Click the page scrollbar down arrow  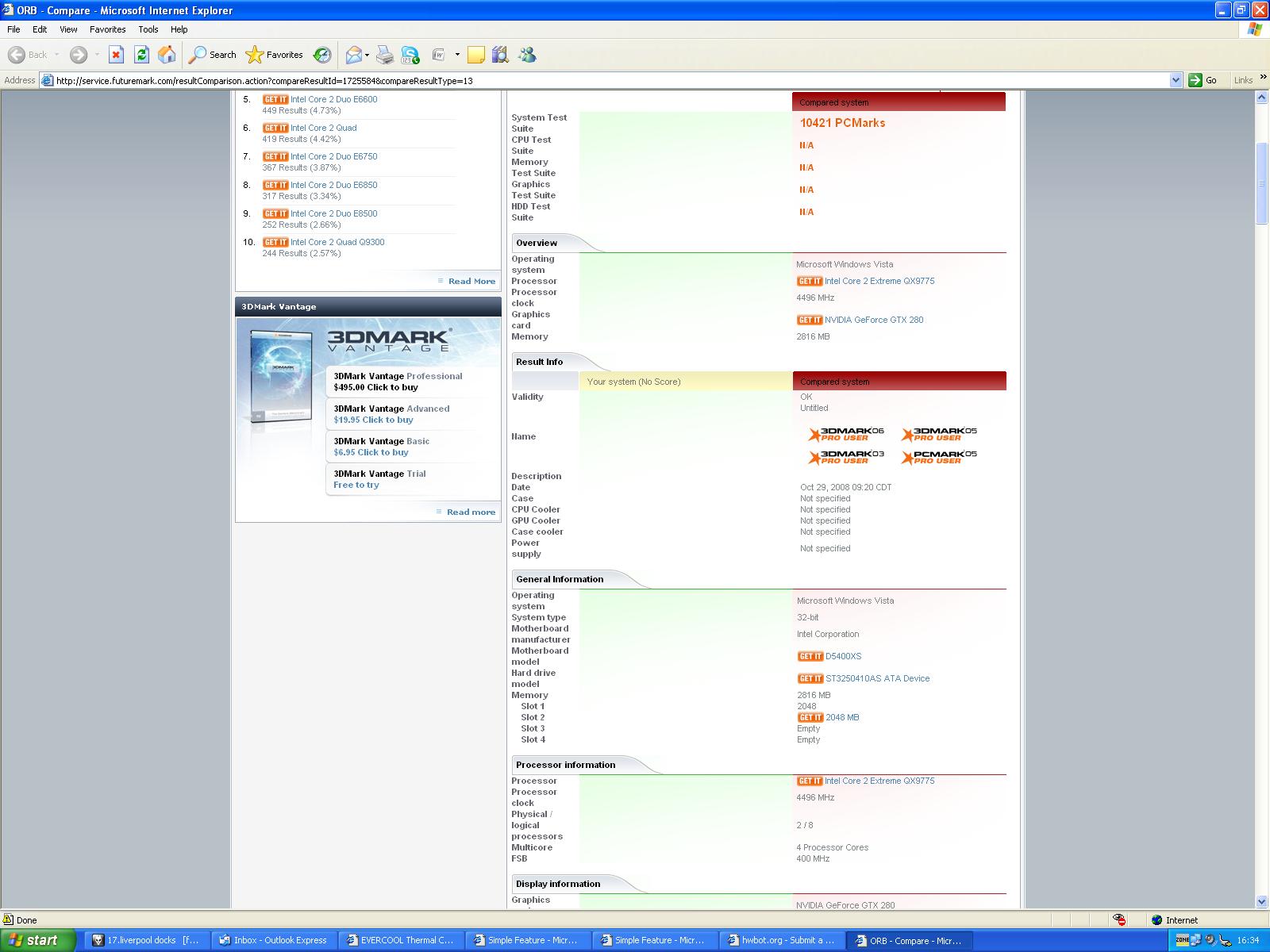click(x=1262, y=901)
